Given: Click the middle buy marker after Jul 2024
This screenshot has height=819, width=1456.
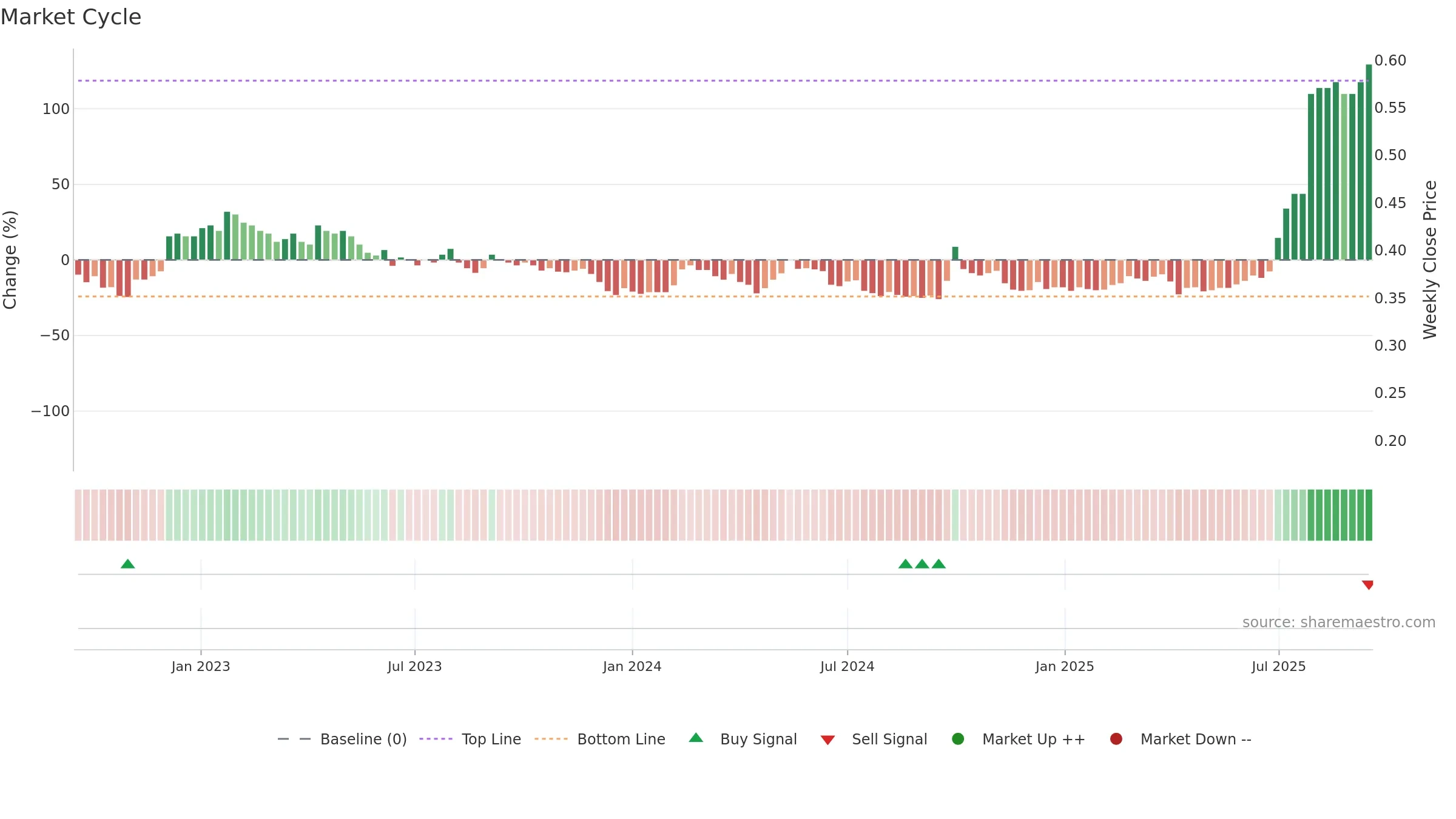Looking at the screenshot, I should [922, 564].
